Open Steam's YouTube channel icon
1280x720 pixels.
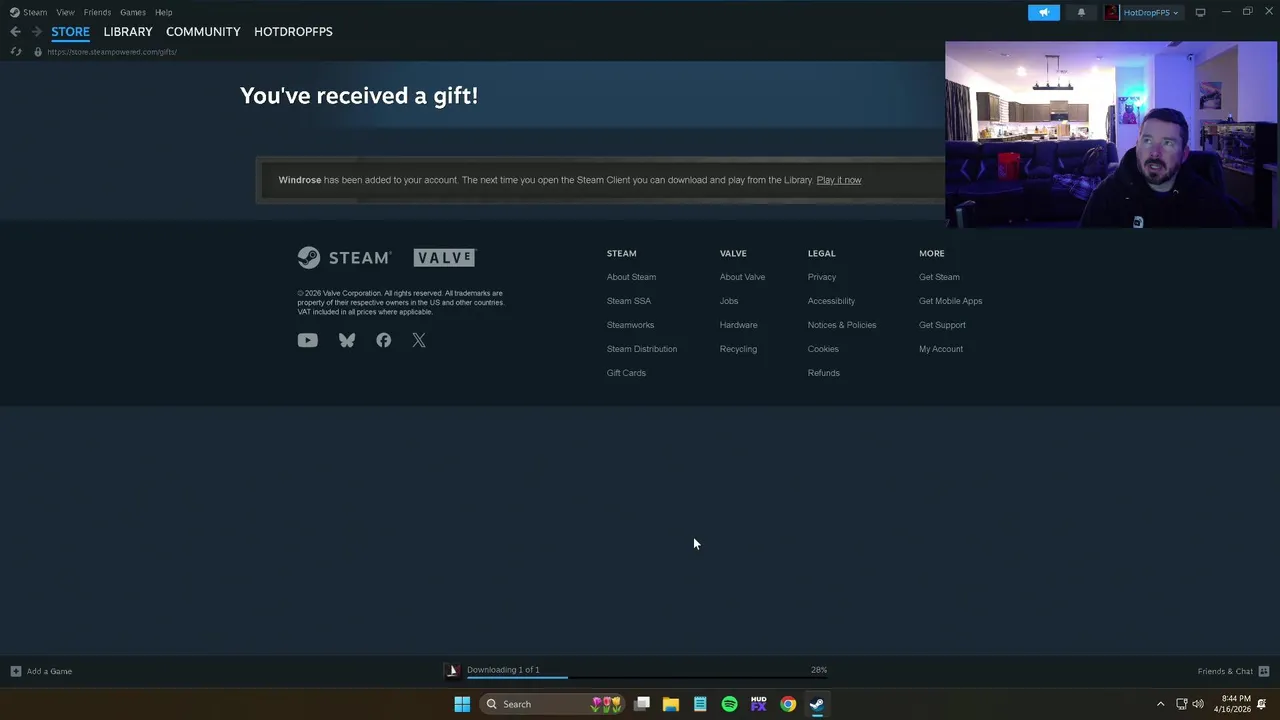(x=307, y=340)
